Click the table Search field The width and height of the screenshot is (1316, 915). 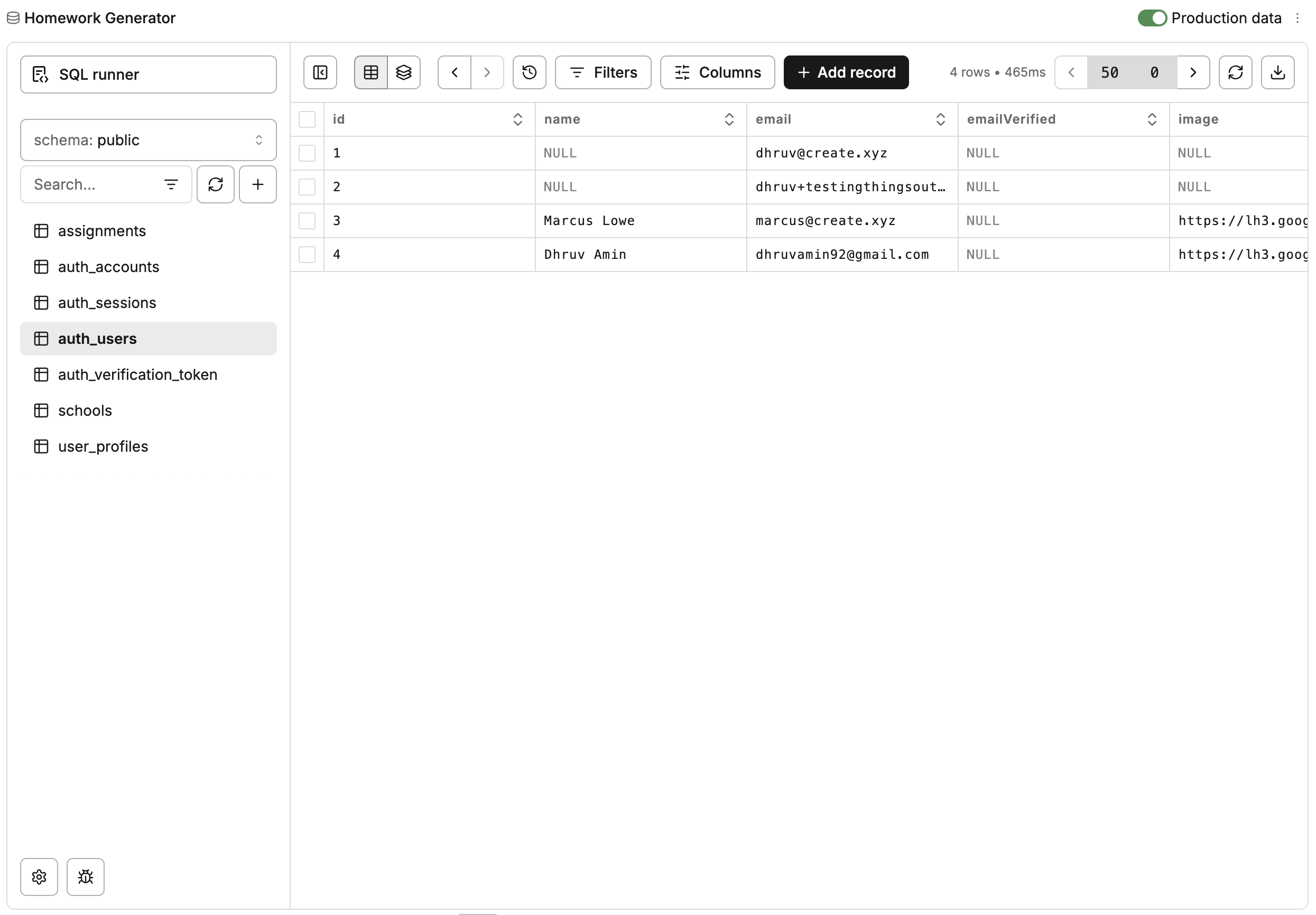[x=92, y=184]
